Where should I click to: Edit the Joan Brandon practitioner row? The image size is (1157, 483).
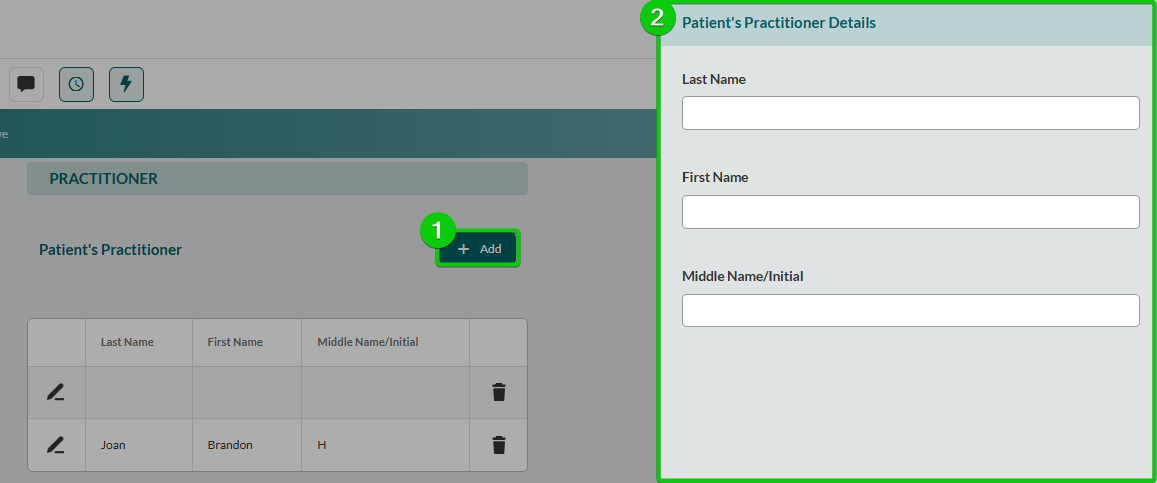pyautogui.click(x=56, y=445)
